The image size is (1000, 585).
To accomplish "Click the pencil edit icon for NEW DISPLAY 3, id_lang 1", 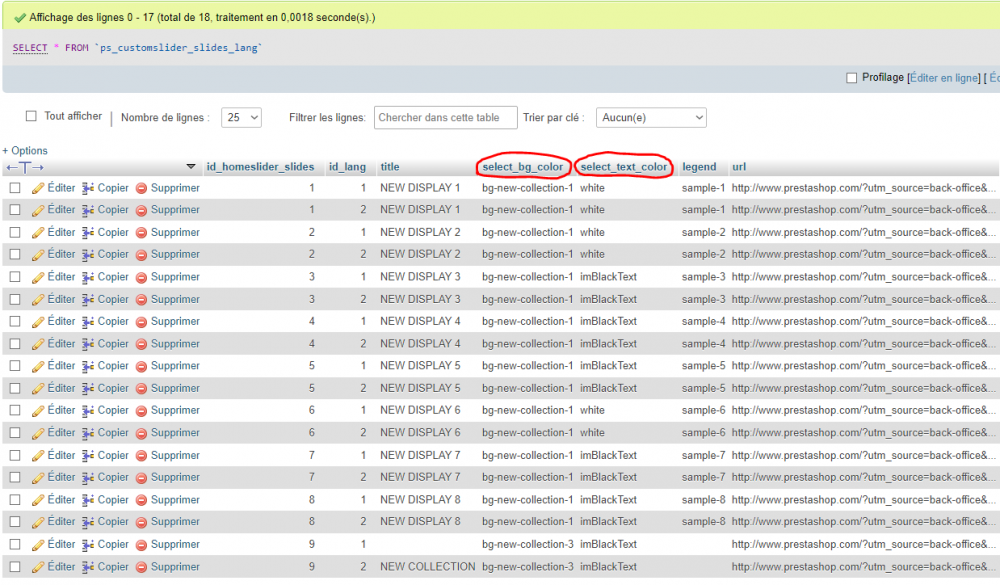I will point(38,277).
